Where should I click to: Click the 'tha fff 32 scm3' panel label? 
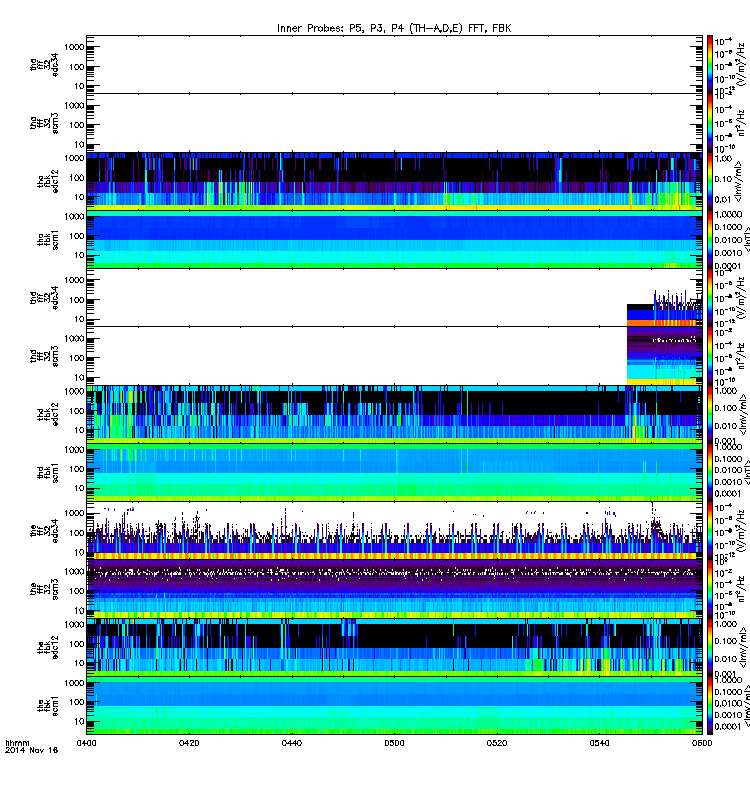pos(44,123)
